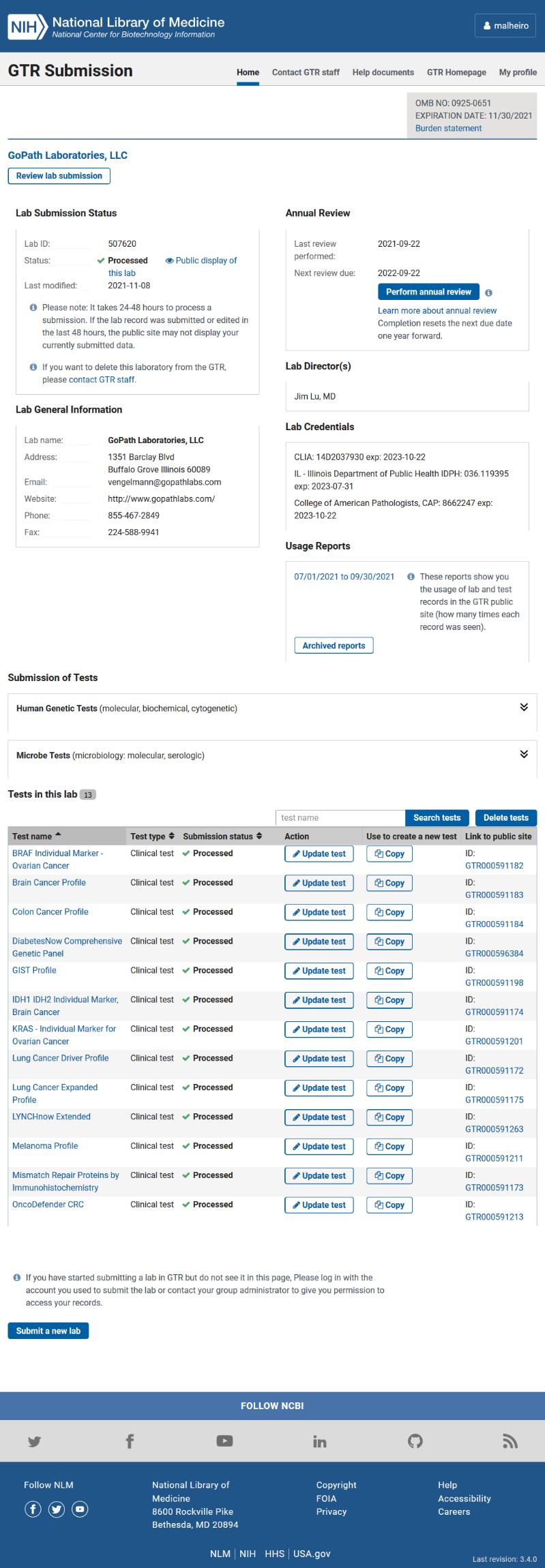Click the Twitter icon under Follow NCBI
The height and width of the screenshot is (1568, 545).
tap(34, 1441)
